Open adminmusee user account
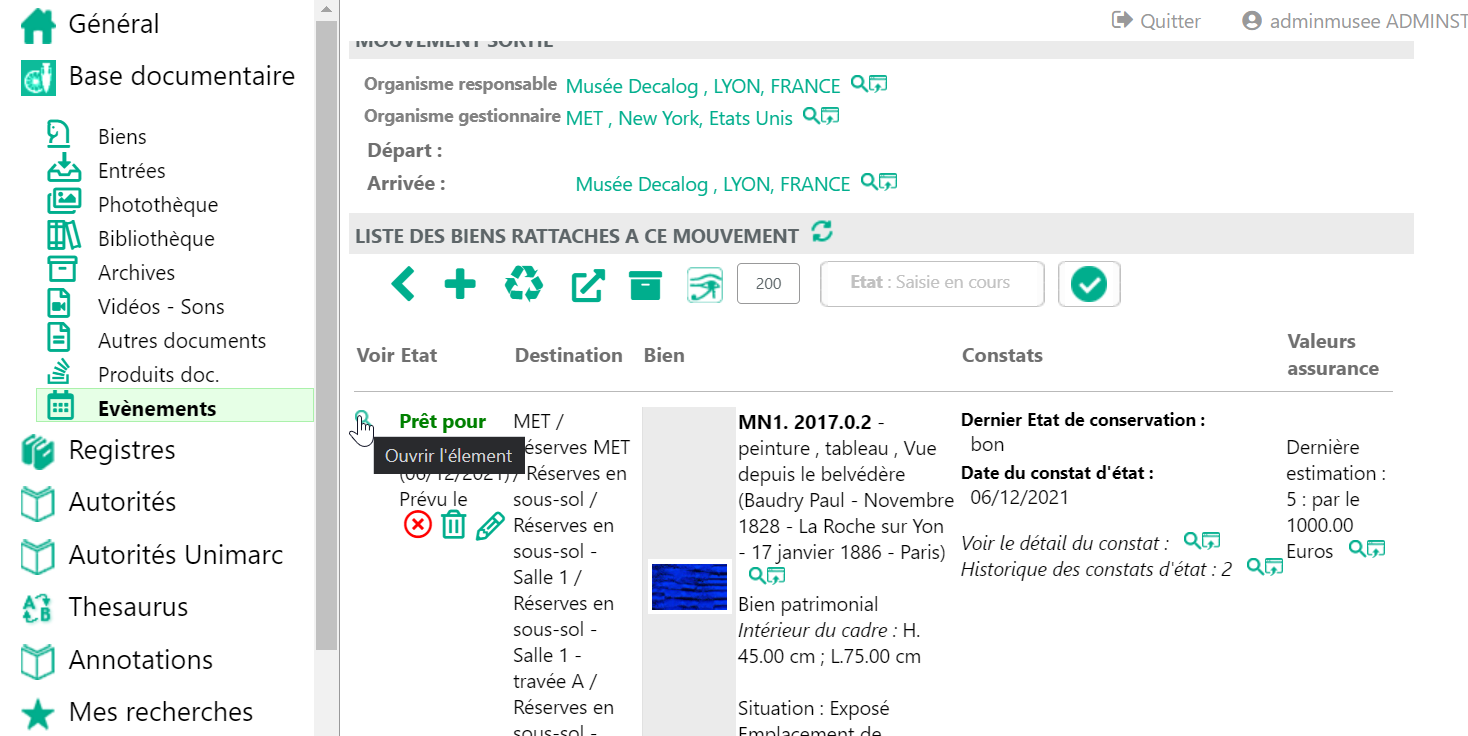 coord(1354,21)
